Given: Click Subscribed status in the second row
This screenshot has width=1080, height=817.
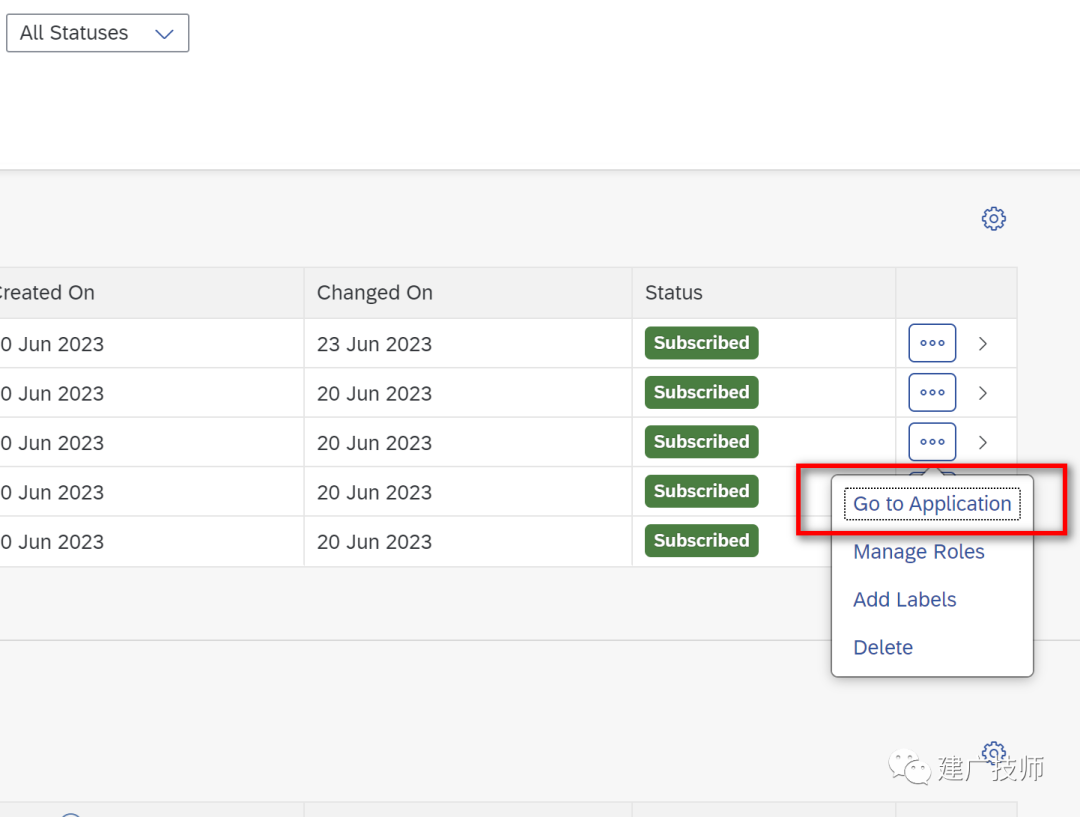Looking at the screenshot, I should tap(701, 393).
